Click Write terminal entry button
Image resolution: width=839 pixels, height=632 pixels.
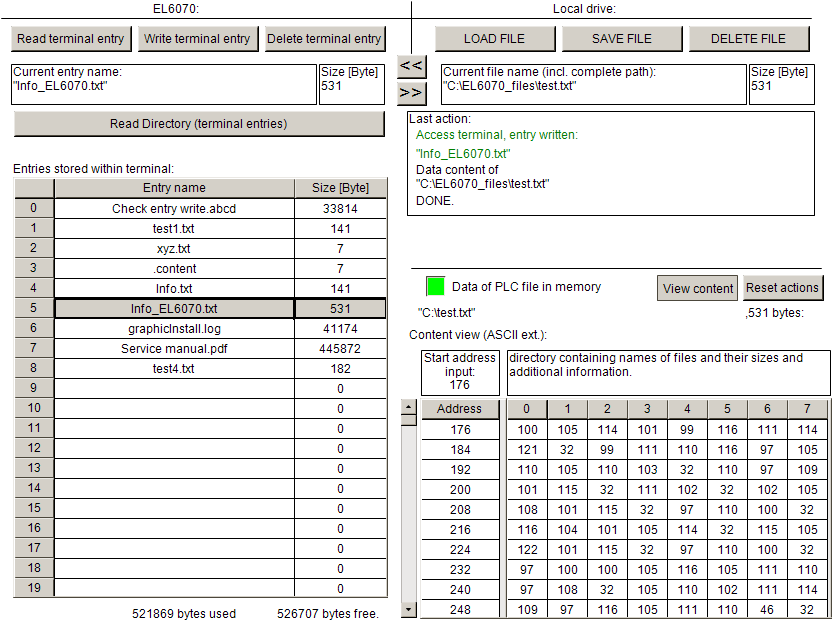(x=197, y=39)
